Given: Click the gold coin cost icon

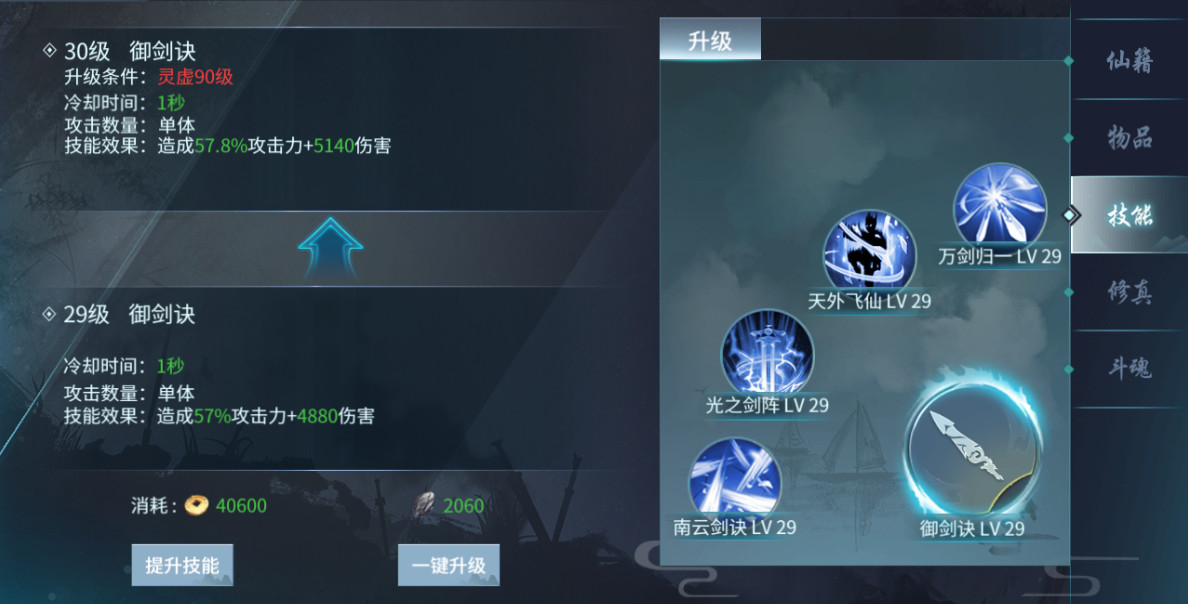Looking at the screenshot, I should click(x=197, y=505).
